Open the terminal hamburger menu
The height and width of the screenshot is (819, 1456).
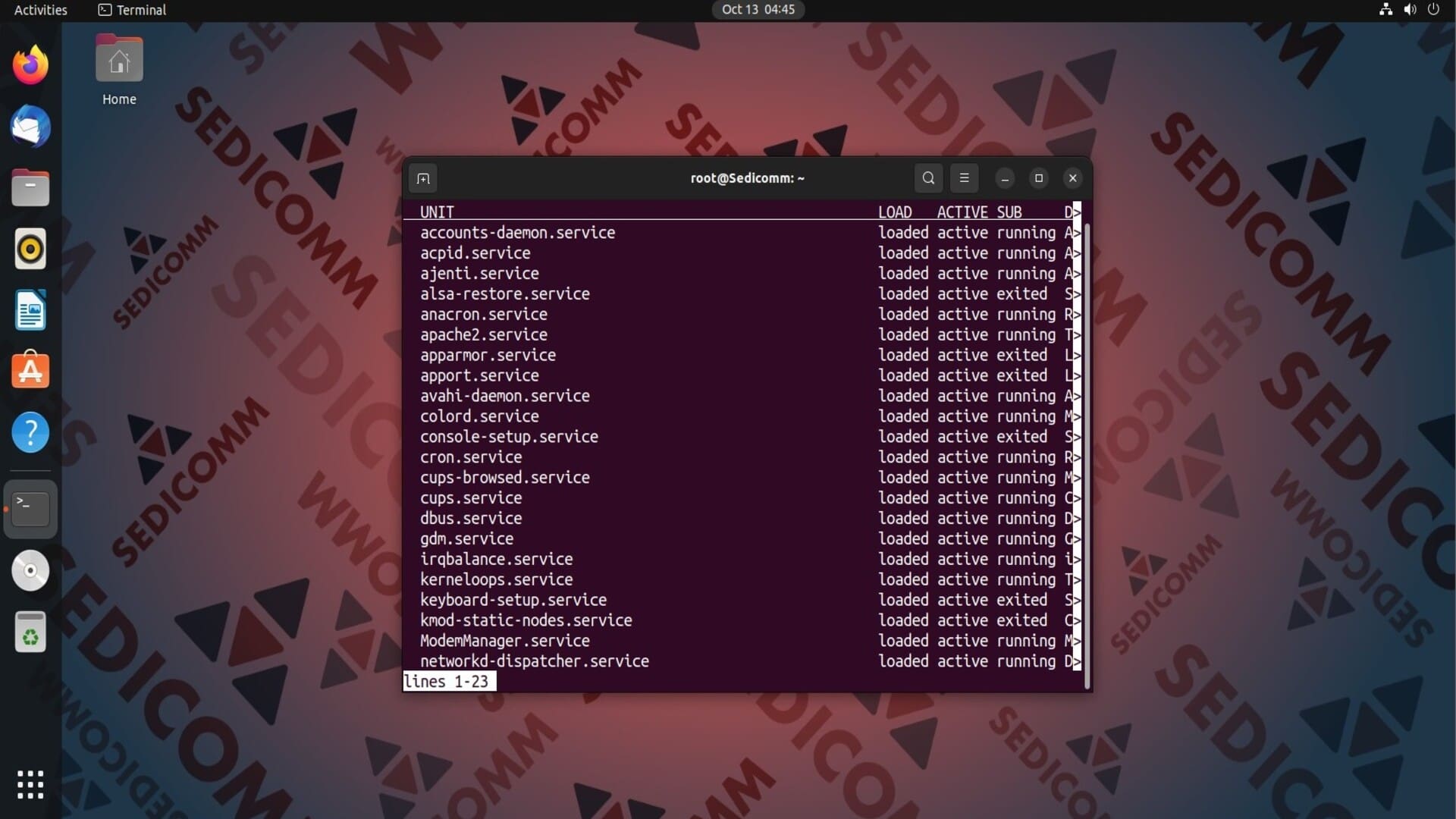click(964, 178)
